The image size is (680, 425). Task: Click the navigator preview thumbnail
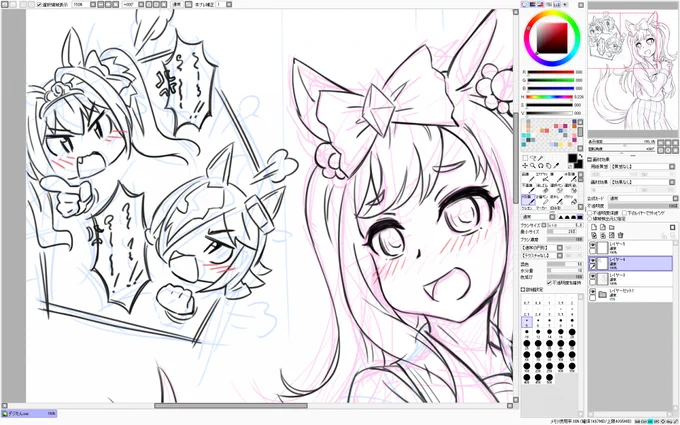point(633,70)
